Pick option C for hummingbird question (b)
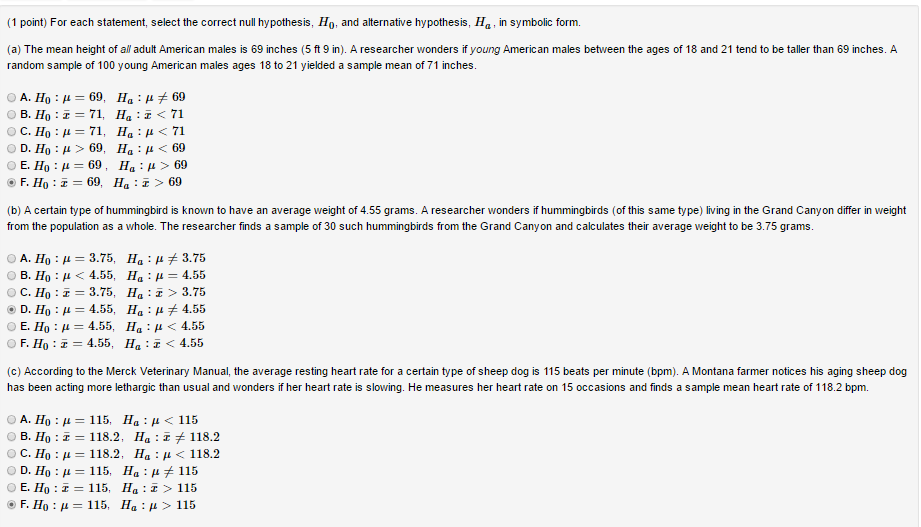 coord(11,292)
